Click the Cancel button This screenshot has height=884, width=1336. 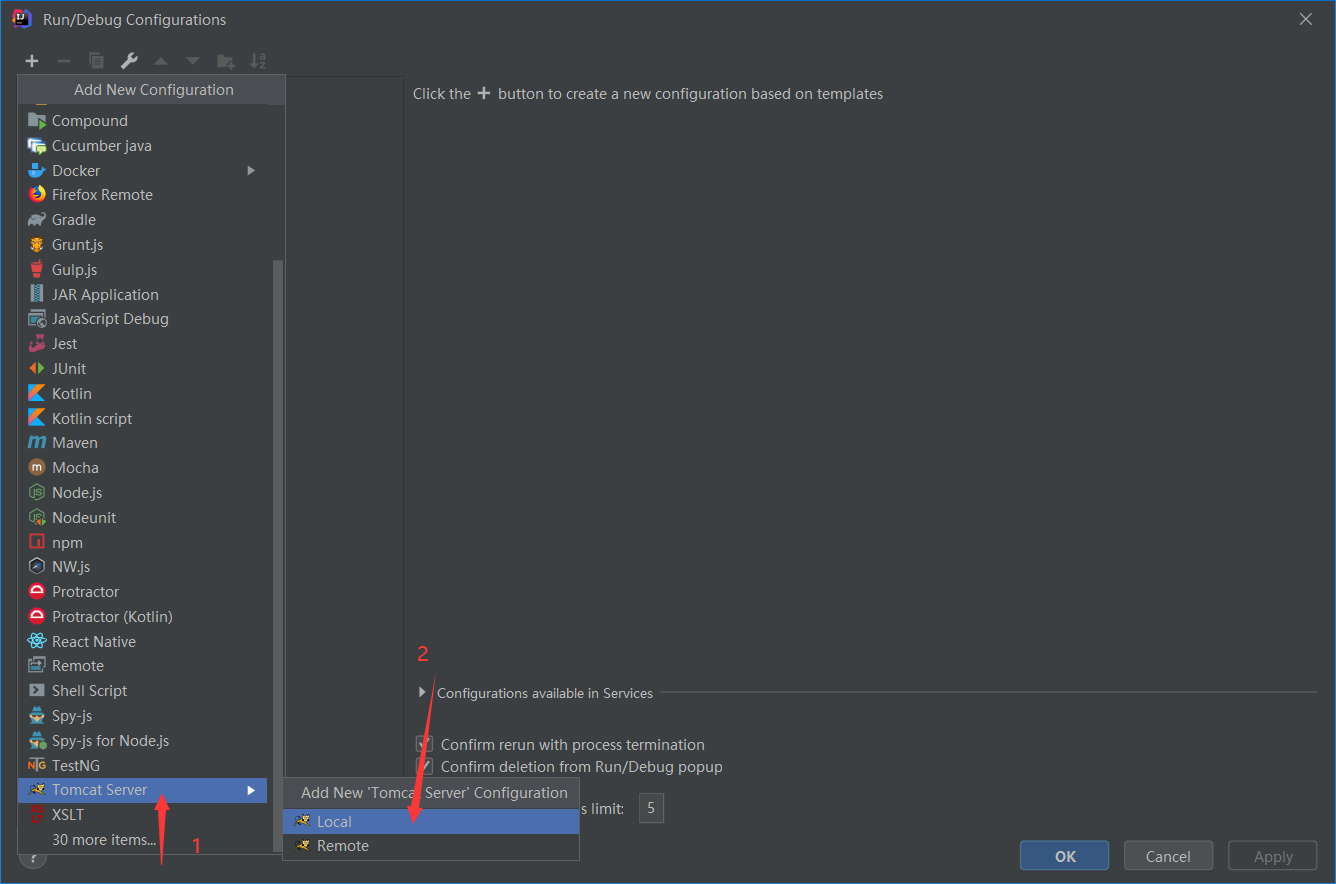tap(1168, 856)
